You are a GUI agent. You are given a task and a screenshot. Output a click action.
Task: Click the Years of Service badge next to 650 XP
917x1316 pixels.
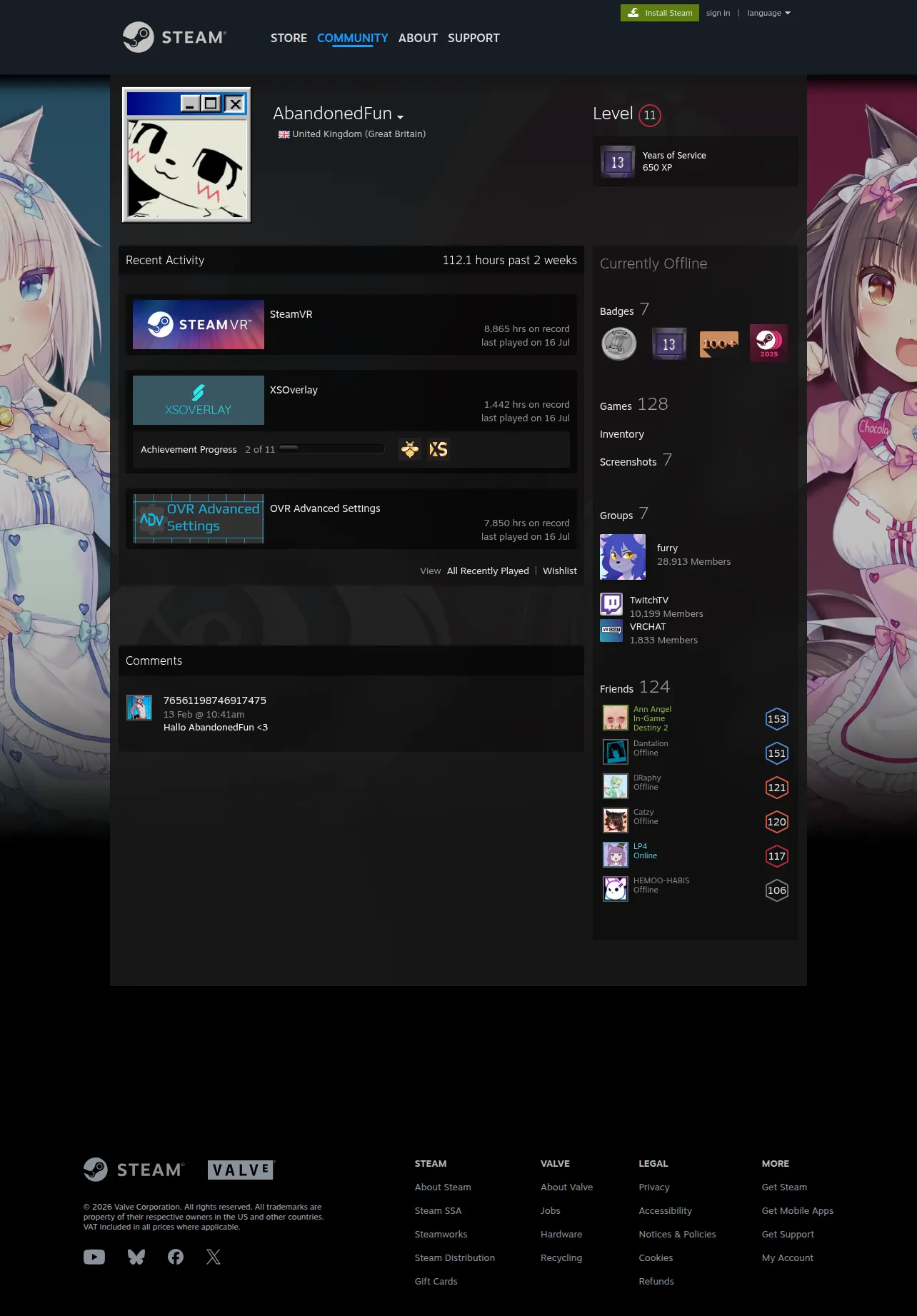click(618, 161)
